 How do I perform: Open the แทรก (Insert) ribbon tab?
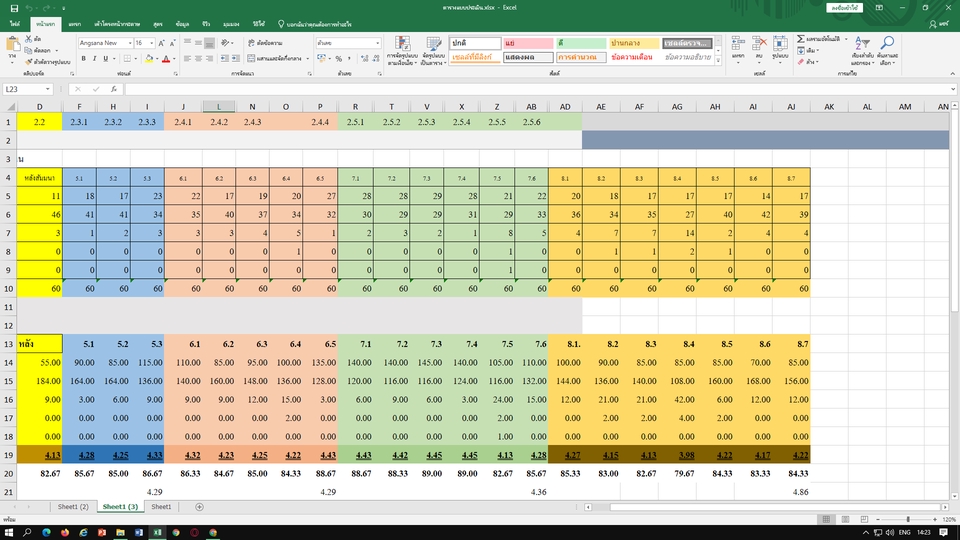click(x=75, y=24)
